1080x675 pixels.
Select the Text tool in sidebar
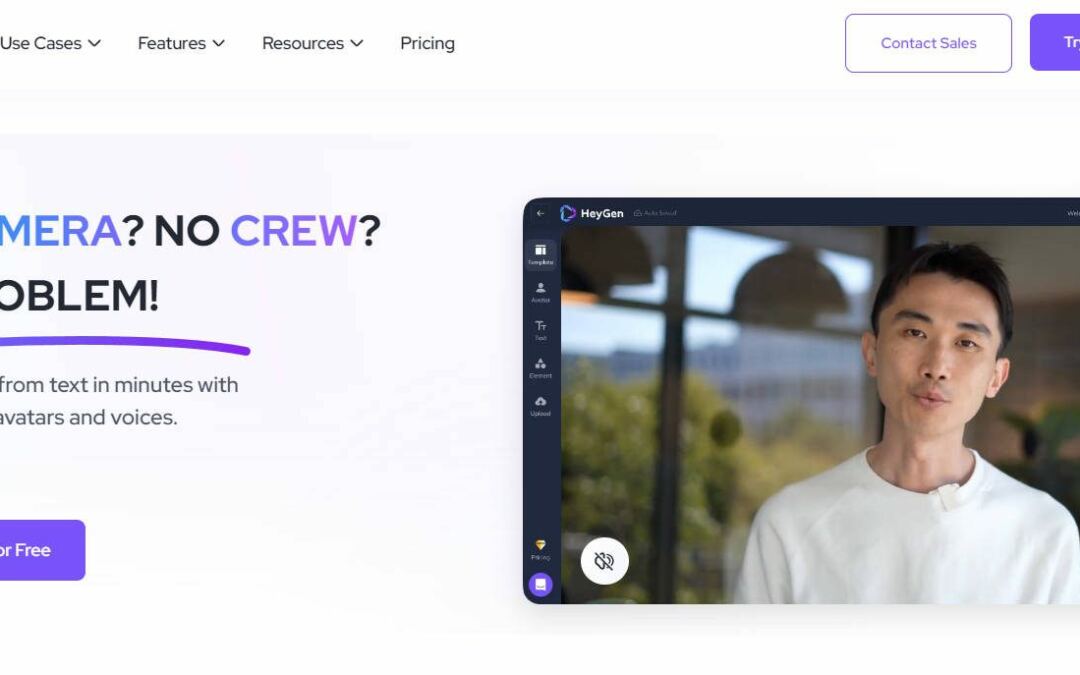coord(540,330)
